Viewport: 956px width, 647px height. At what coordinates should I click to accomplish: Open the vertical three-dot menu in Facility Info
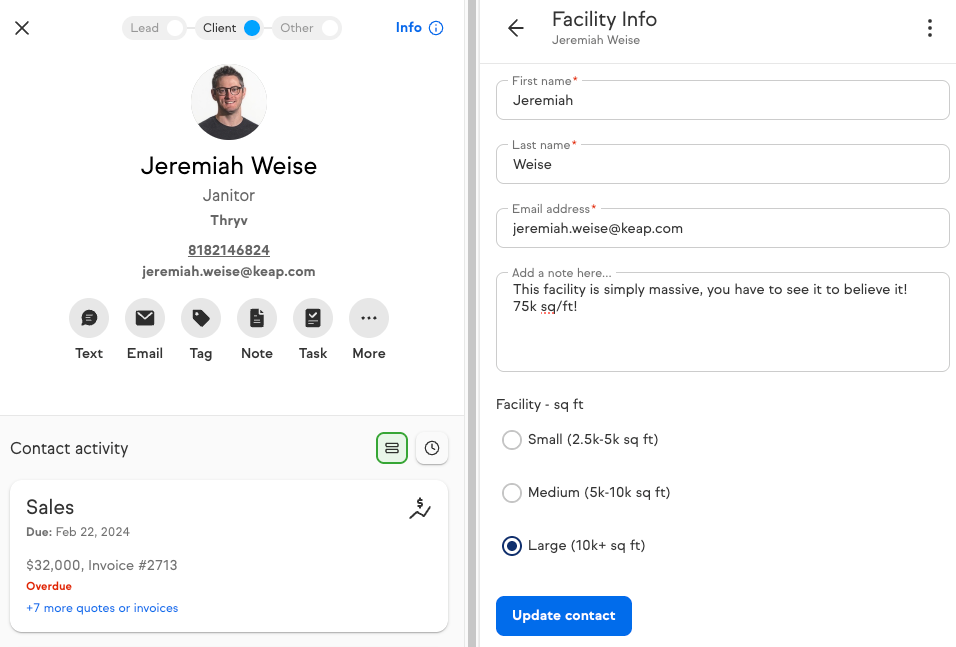coord(930,28)
